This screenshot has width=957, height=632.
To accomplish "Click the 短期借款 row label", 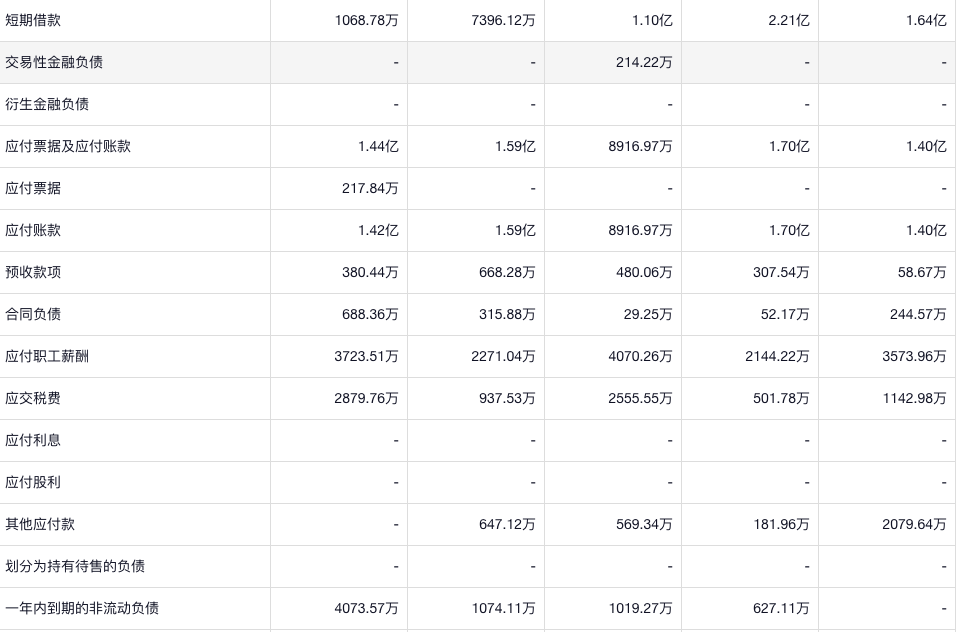I will [33, 20].
